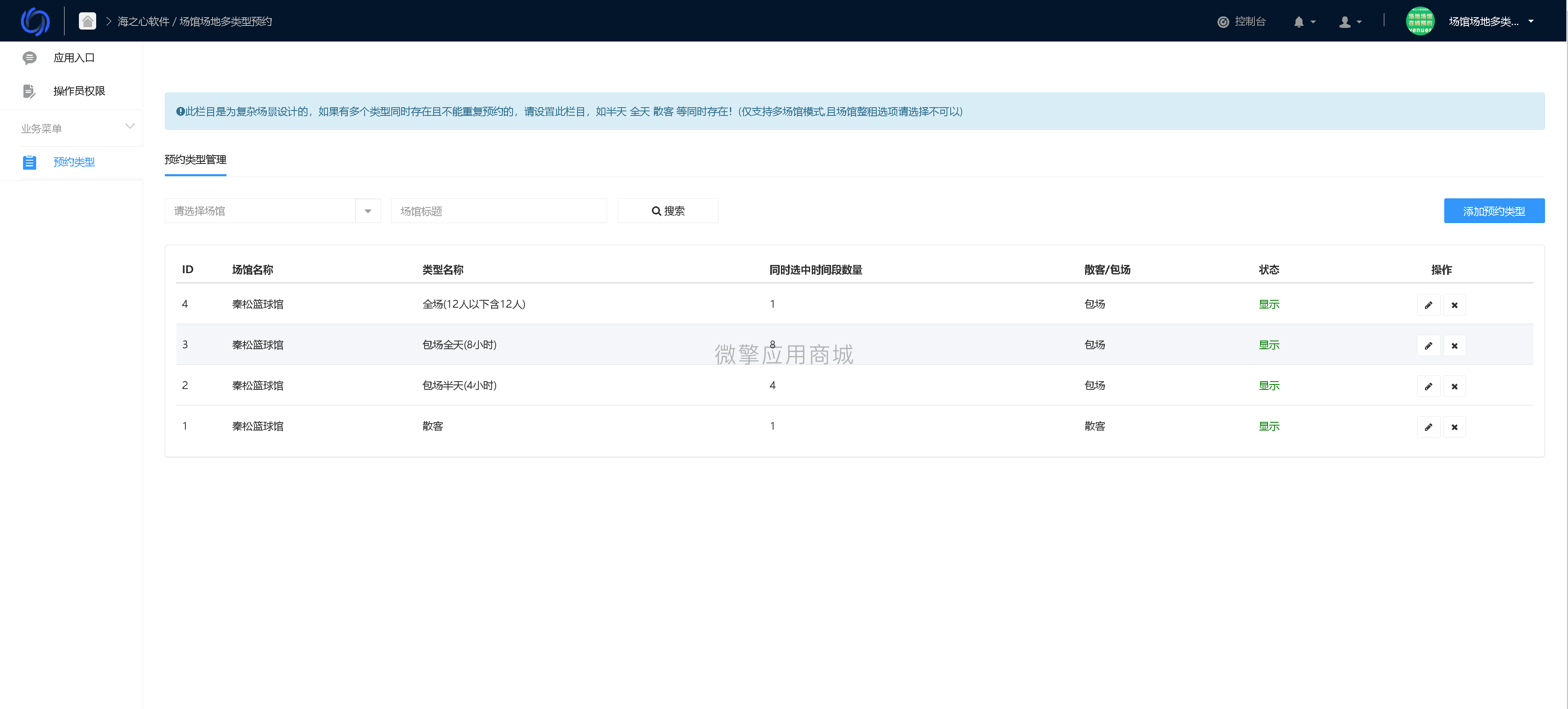
Task: Click 包场半天(4小时) type name
Action: tap(460, 386)
